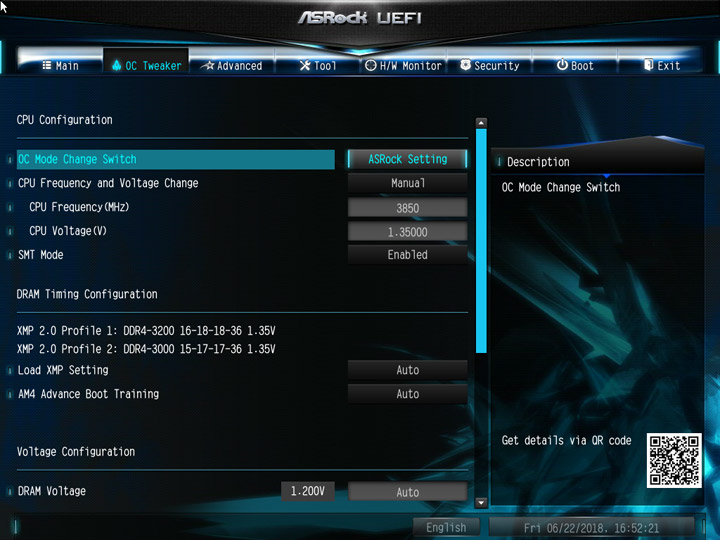Toggle SMT Mode Enabled option
This screenshot has height=540, width=720.
point(408,255)
